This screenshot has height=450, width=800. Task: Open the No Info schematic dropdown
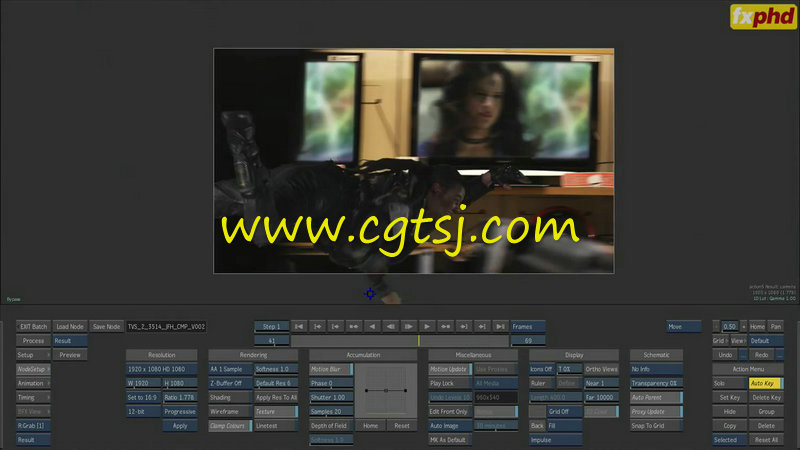tap(656, 369)
